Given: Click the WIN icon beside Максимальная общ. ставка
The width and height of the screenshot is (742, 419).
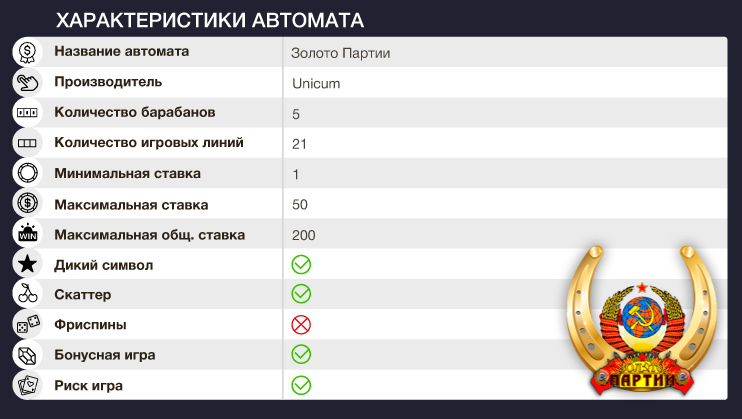Looking at the screenshot, I should (x=27, y=234).
